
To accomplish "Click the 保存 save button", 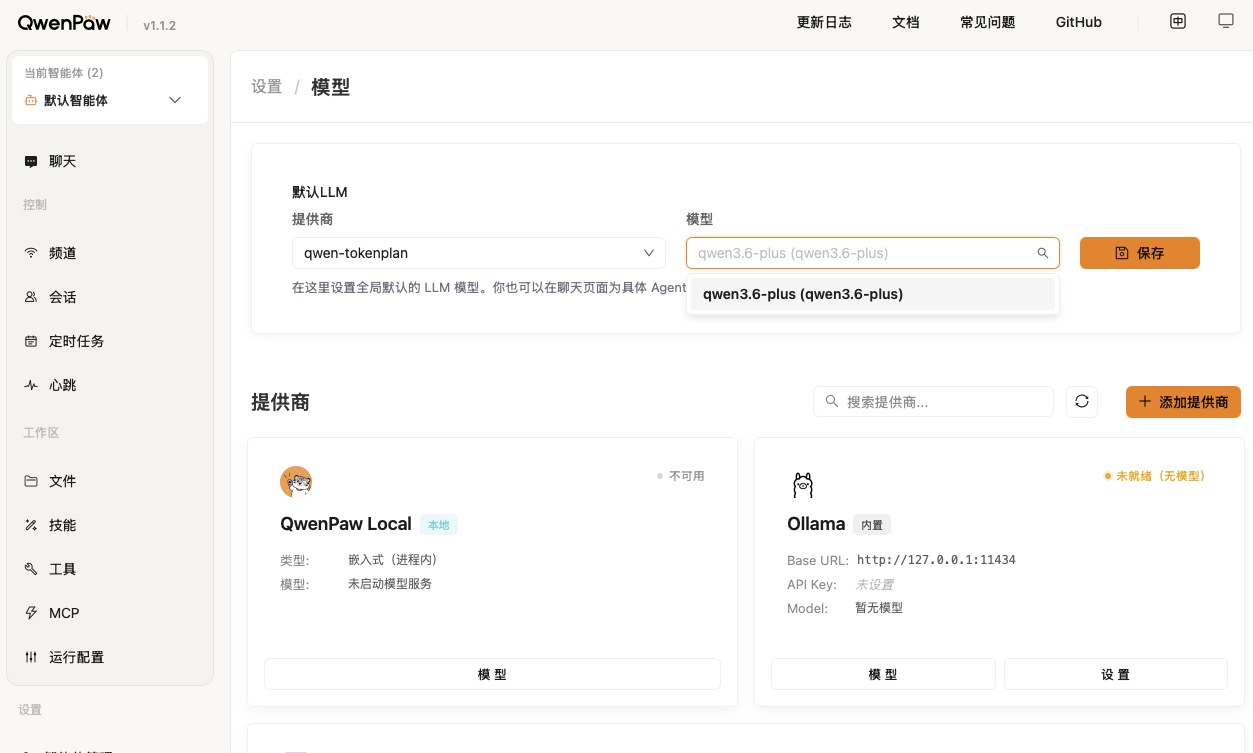I will (1139, 253).
